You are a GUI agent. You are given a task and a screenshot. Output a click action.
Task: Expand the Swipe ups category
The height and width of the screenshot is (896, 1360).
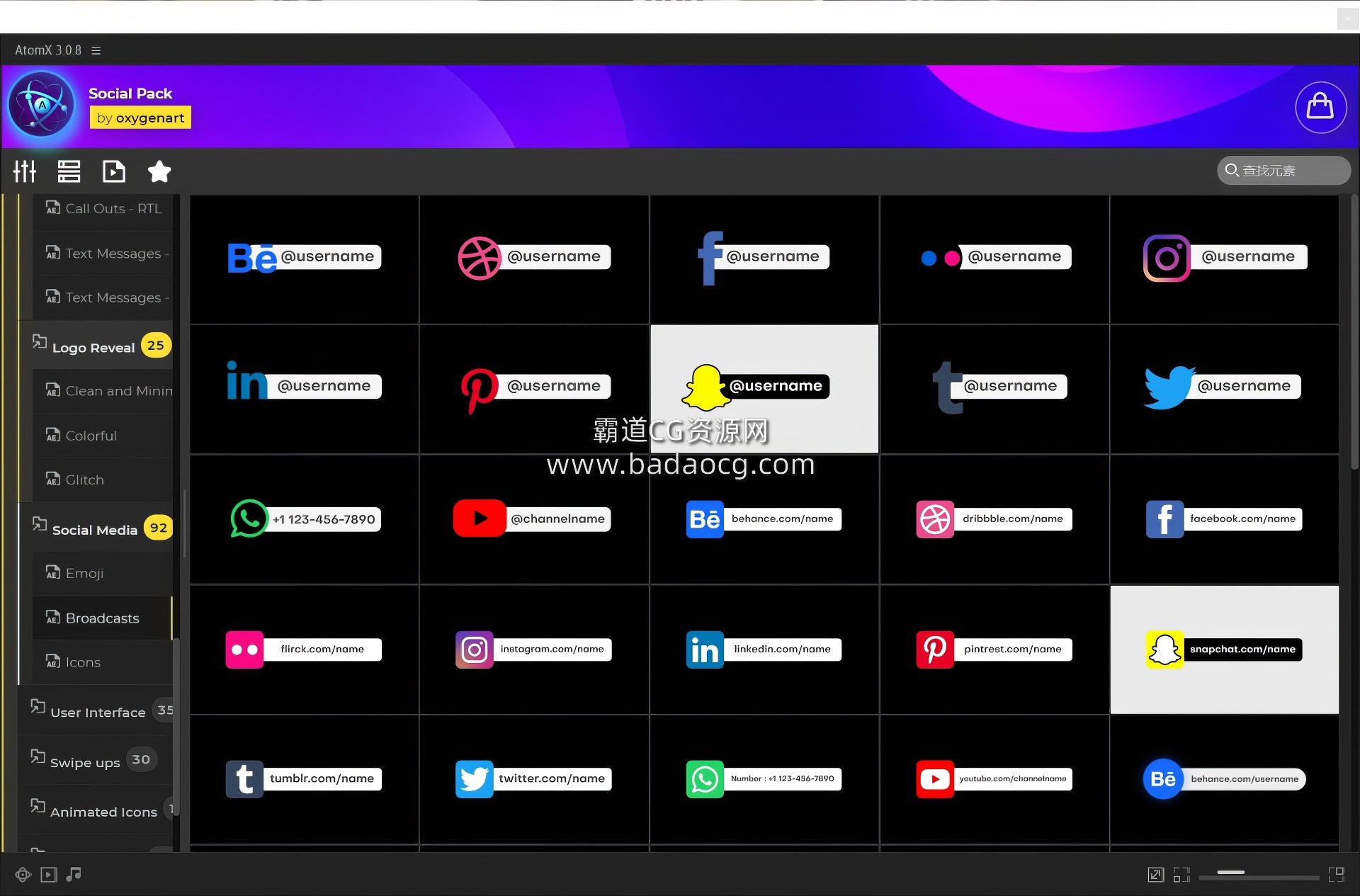96,761
